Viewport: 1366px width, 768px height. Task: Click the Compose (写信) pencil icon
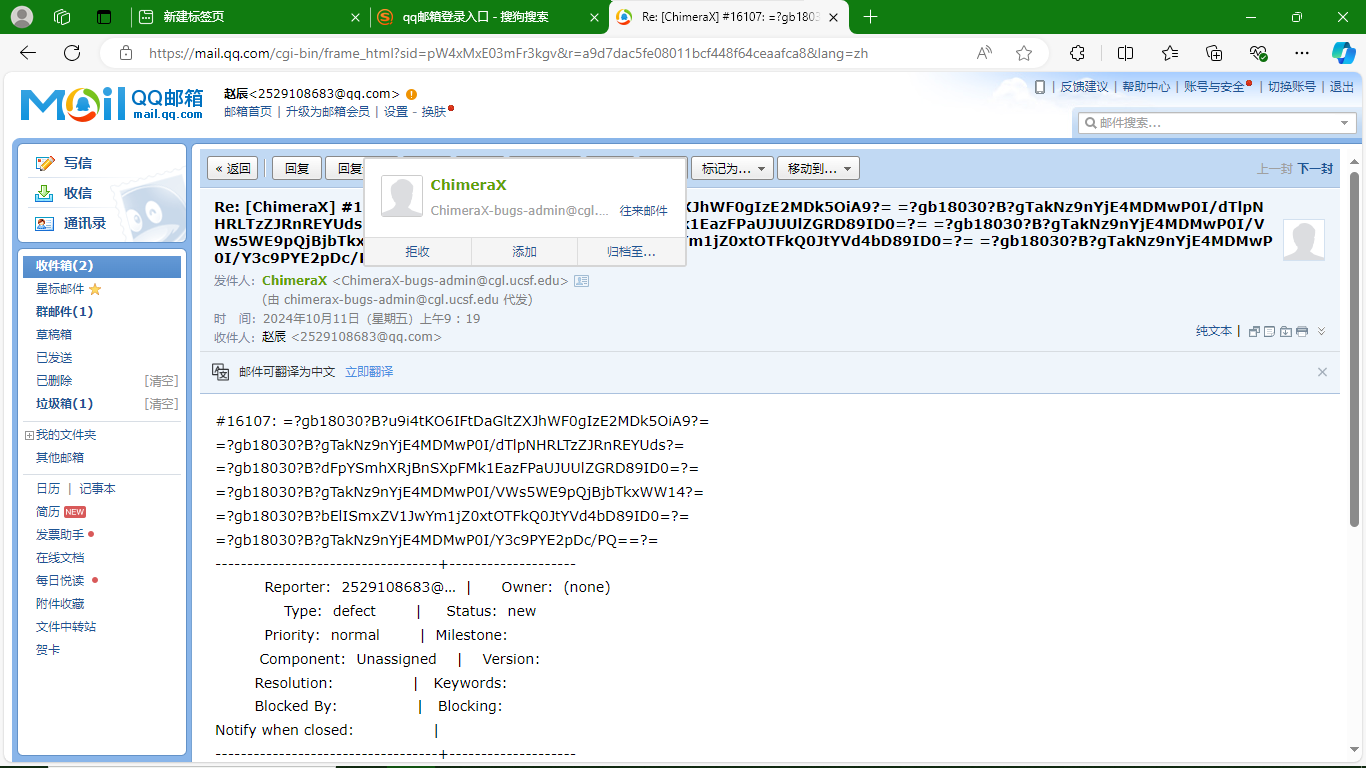[x=44, y=163]
